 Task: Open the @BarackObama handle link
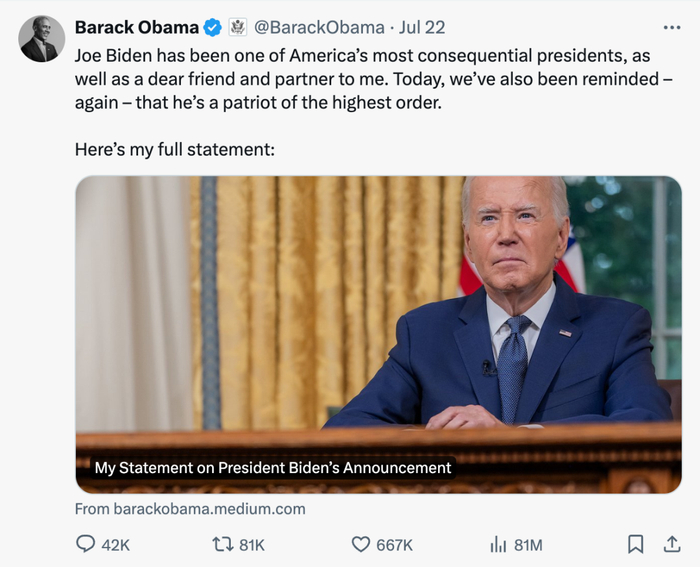320,27
